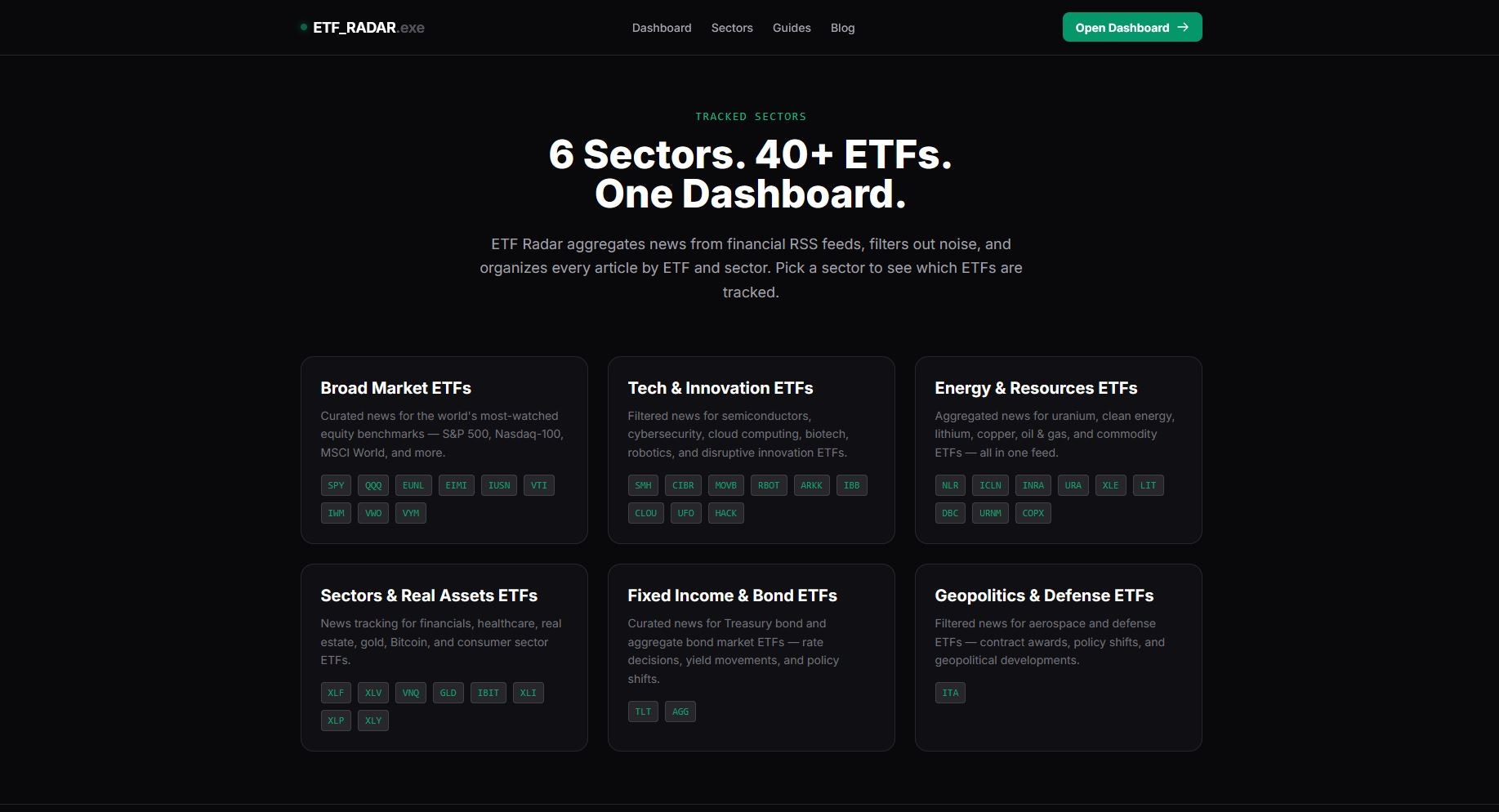
Task: Select the QQQ ticker tag
Action: tap(373, 485)
